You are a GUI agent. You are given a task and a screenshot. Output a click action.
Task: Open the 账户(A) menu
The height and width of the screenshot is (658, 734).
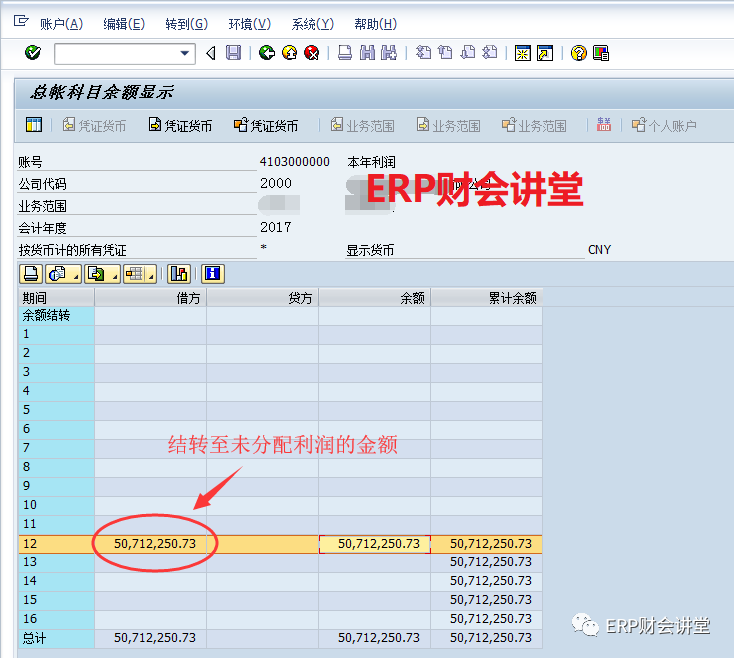[61, 24]
